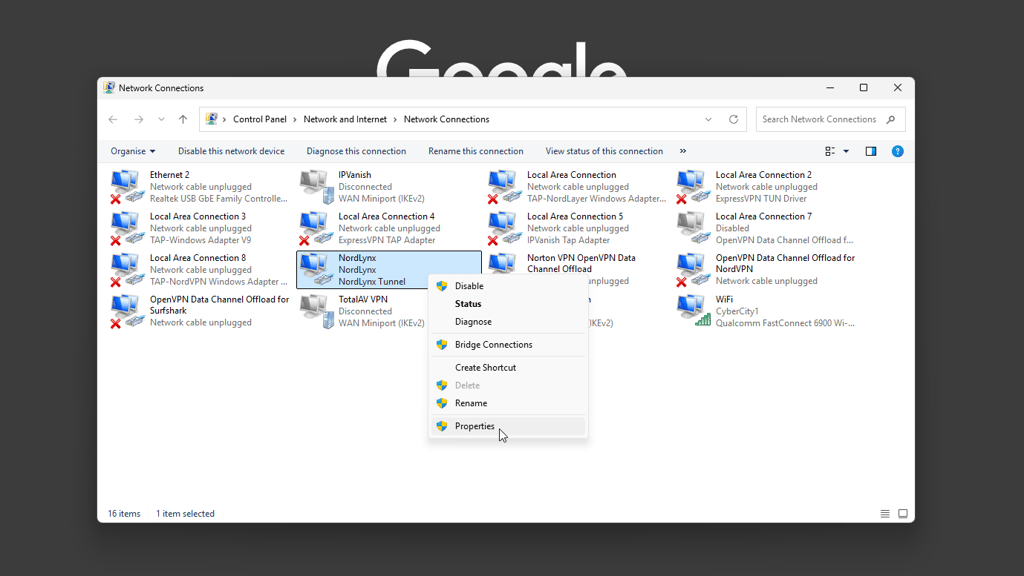Image resolution: width=1024 pixels, height=576 pixels.
Task: Click the Local Area Connection 5 icon
Action: 505,228
